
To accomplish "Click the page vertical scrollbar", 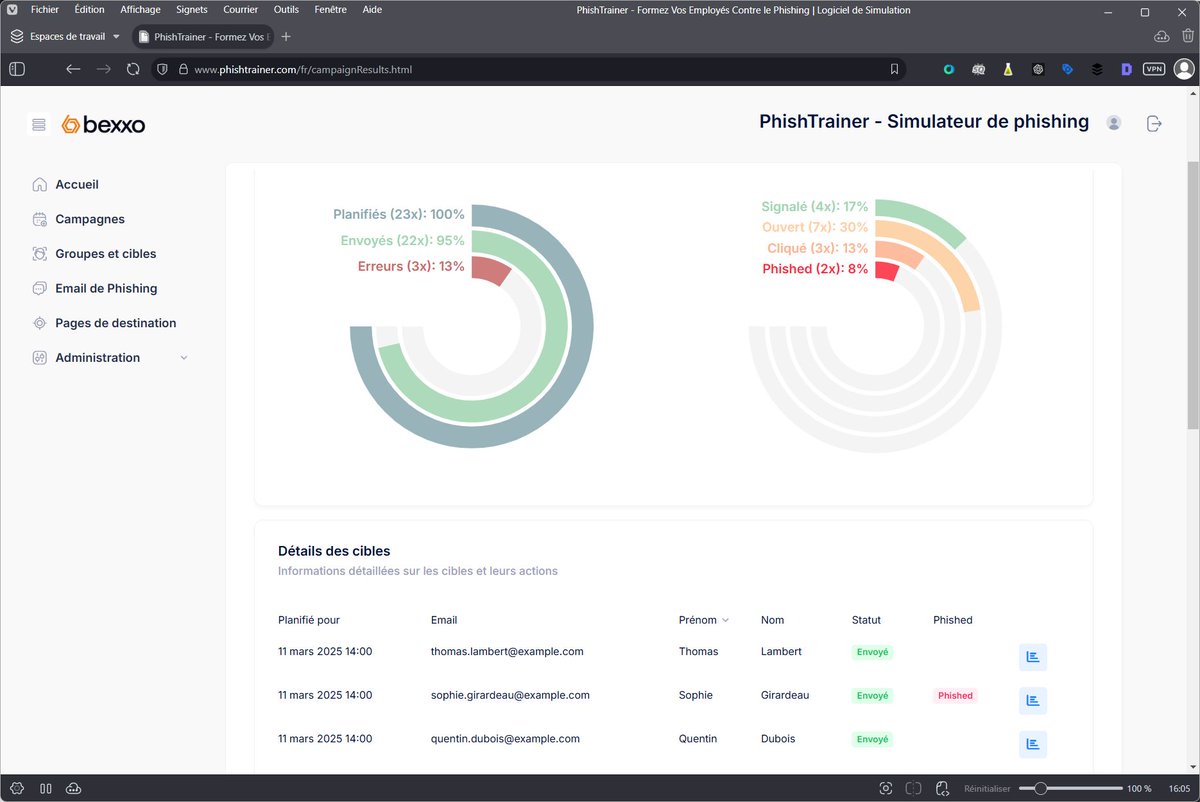I will 1193,295.
